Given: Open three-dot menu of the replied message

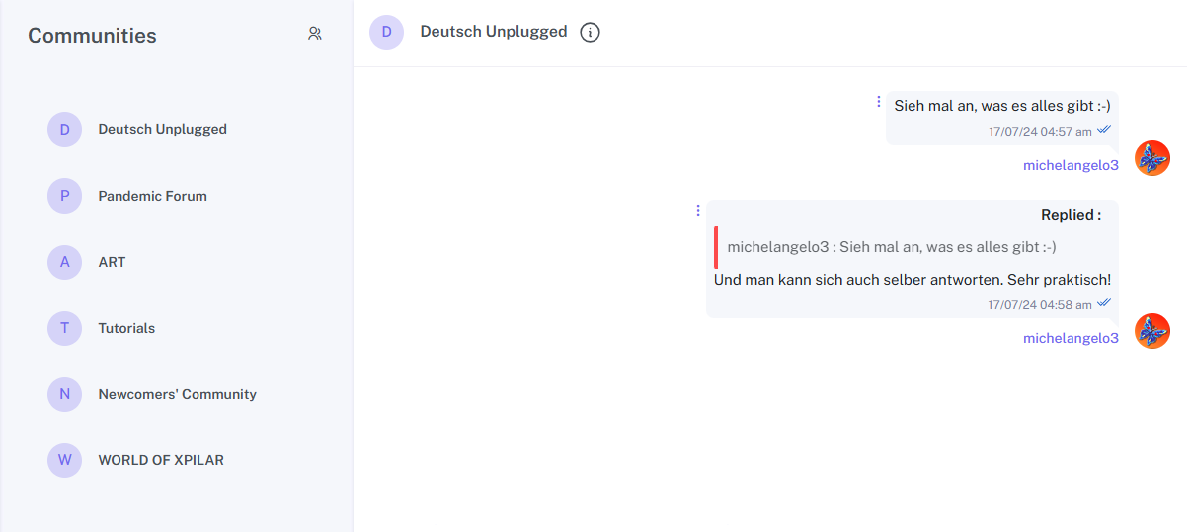Looking at the screenshot, I should click(698, 211).
